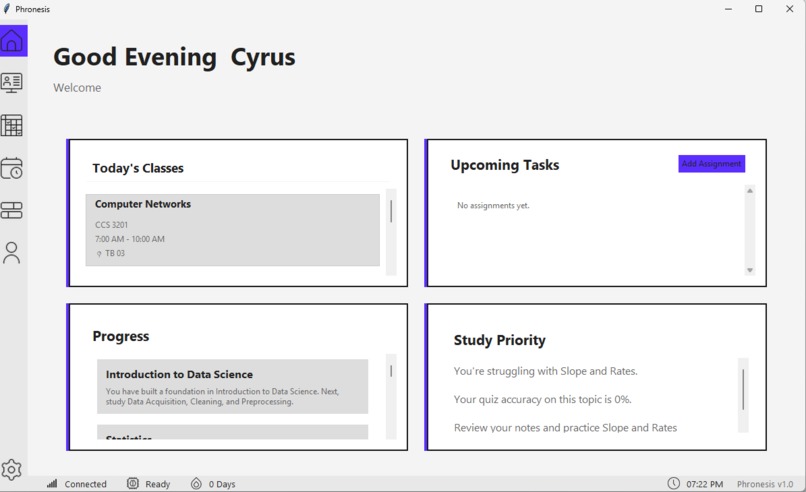Click 'Review your notes and practice Slope and Rates'
This screenshot has height=492, width=806.
pos(565,428)
